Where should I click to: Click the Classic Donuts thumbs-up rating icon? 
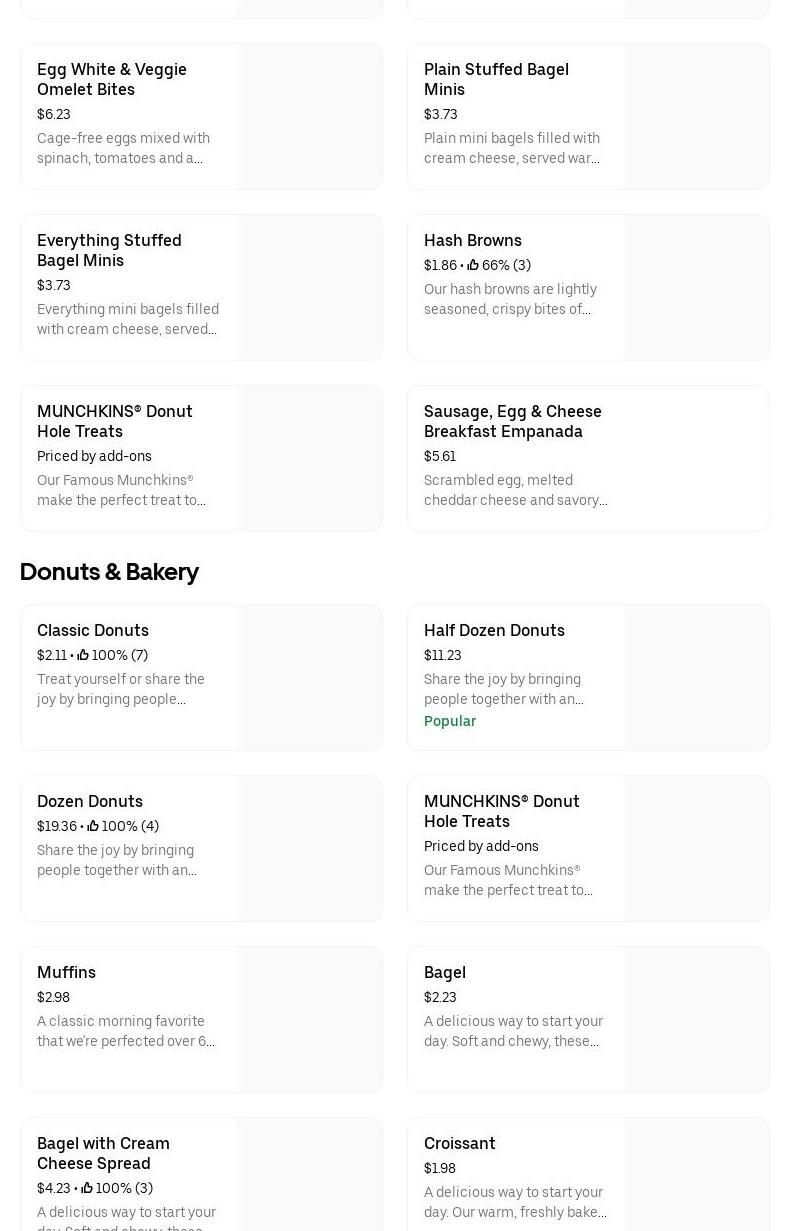pos(83,655)
